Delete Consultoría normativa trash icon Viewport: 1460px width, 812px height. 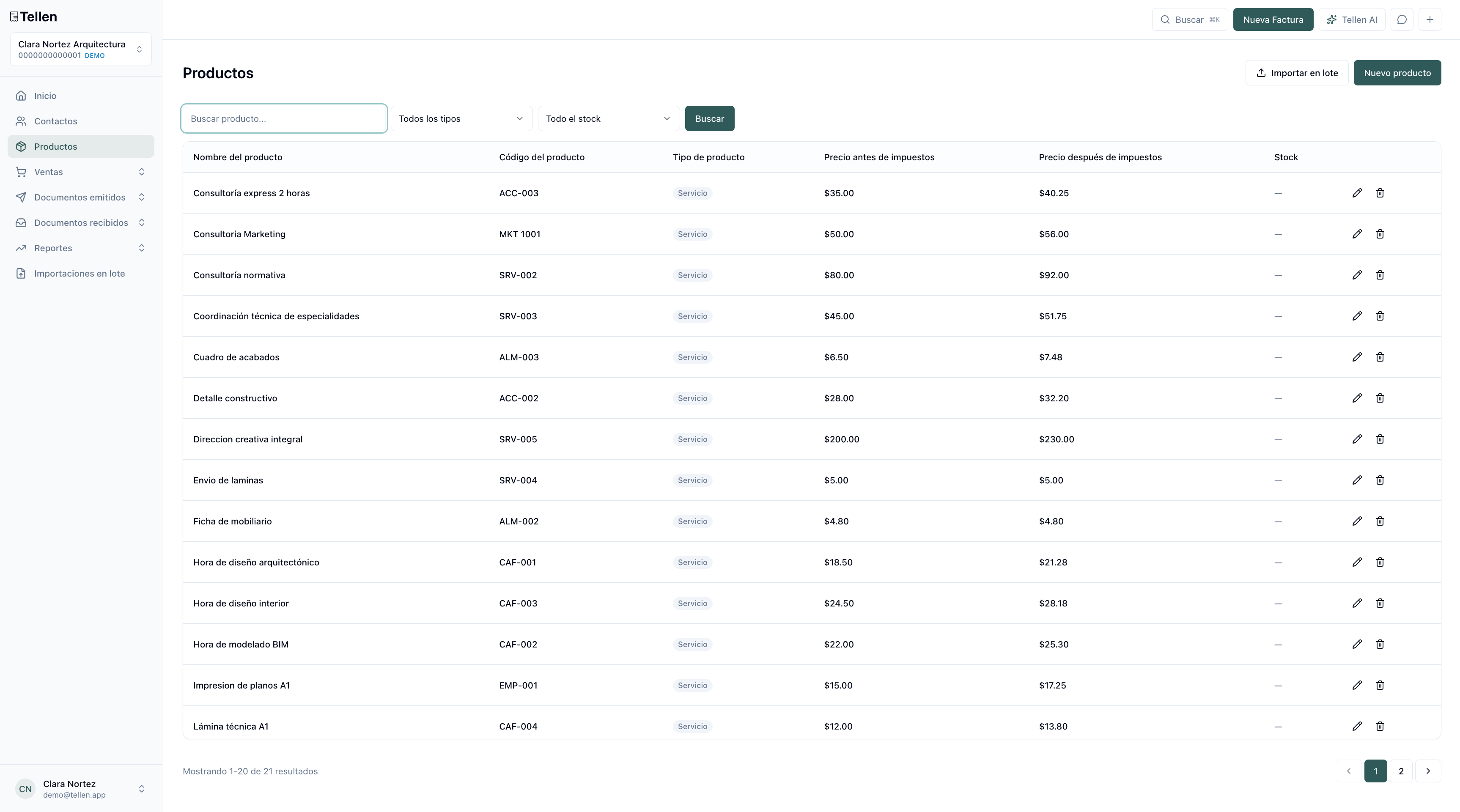point(1380,275)
